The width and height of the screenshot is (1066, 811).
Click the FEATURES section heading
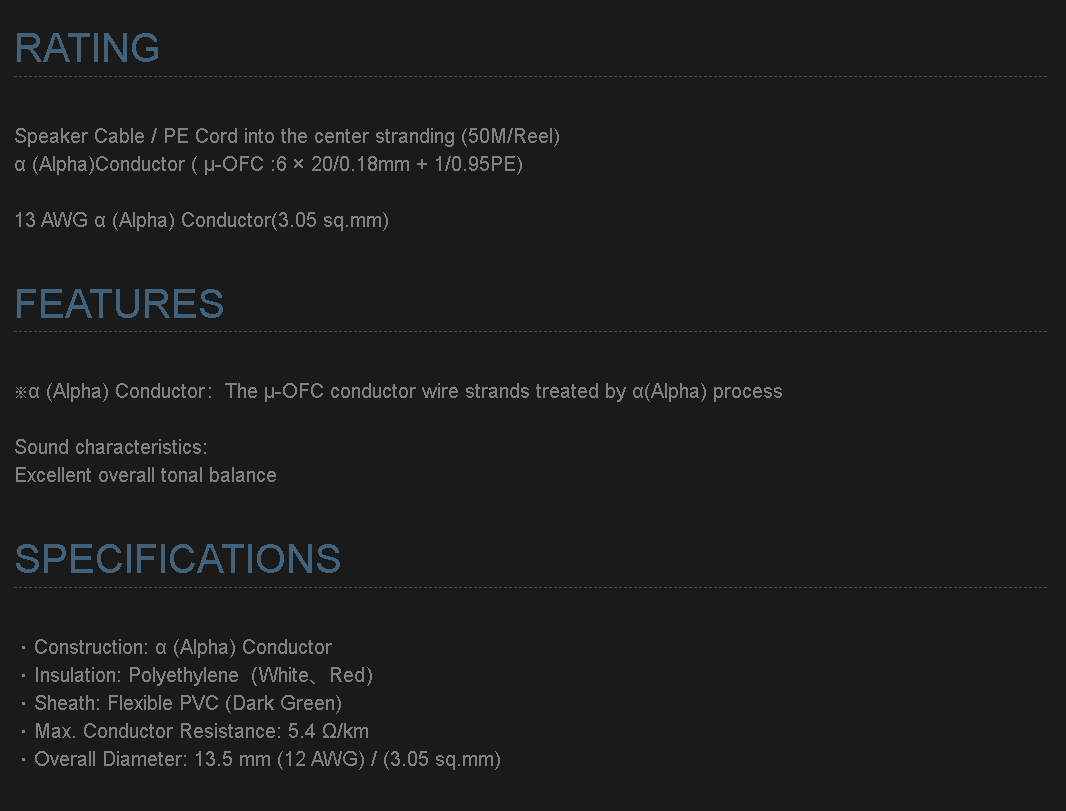tap(119, 304)
